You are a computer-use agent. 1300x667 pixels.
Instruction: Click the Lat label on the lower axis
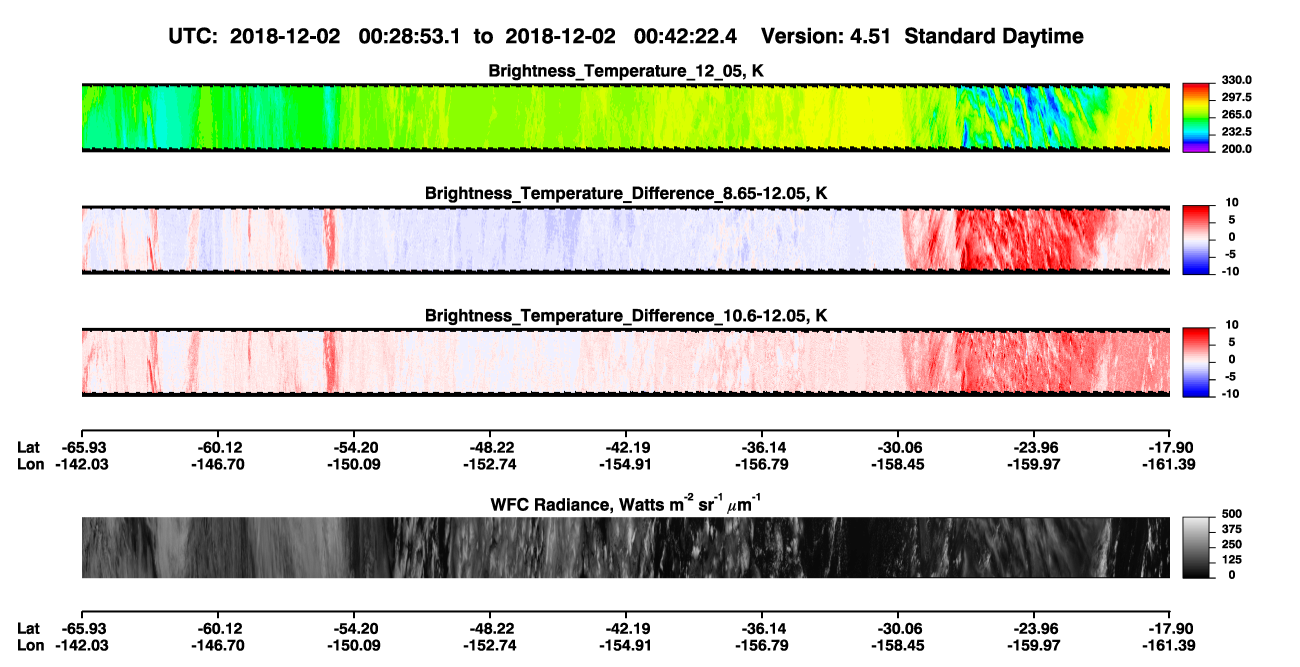pyautogui.click(x=29, y=628)
